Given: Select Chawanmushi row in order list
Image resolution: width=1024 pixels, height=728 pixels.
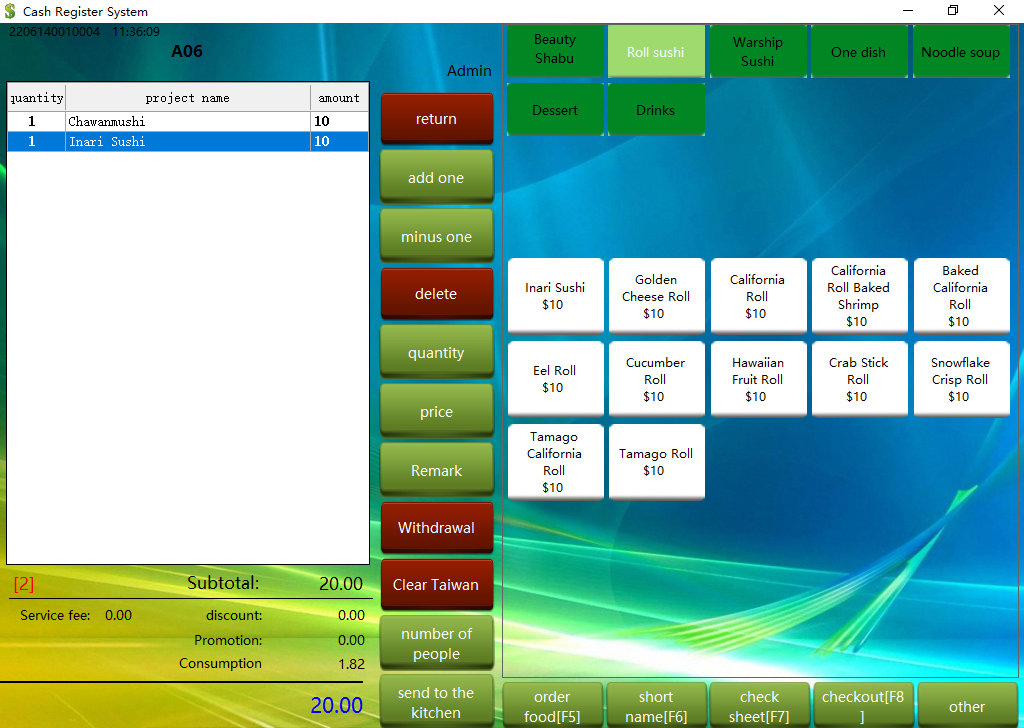Looking at the screenshot, I should pos(188,122).
